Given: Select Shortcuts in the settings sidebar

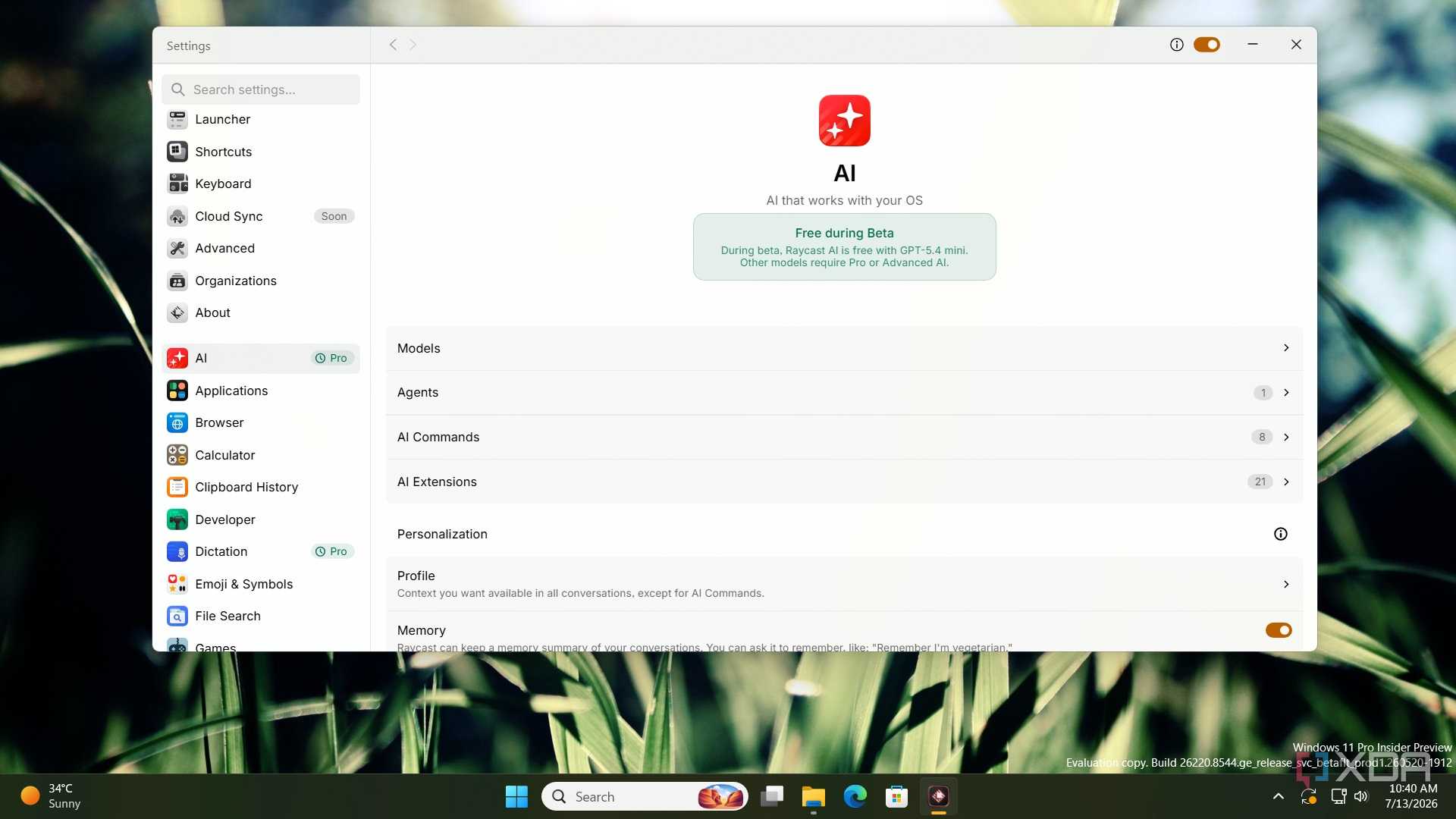Looking at the screenshot, I should point(261,152).
